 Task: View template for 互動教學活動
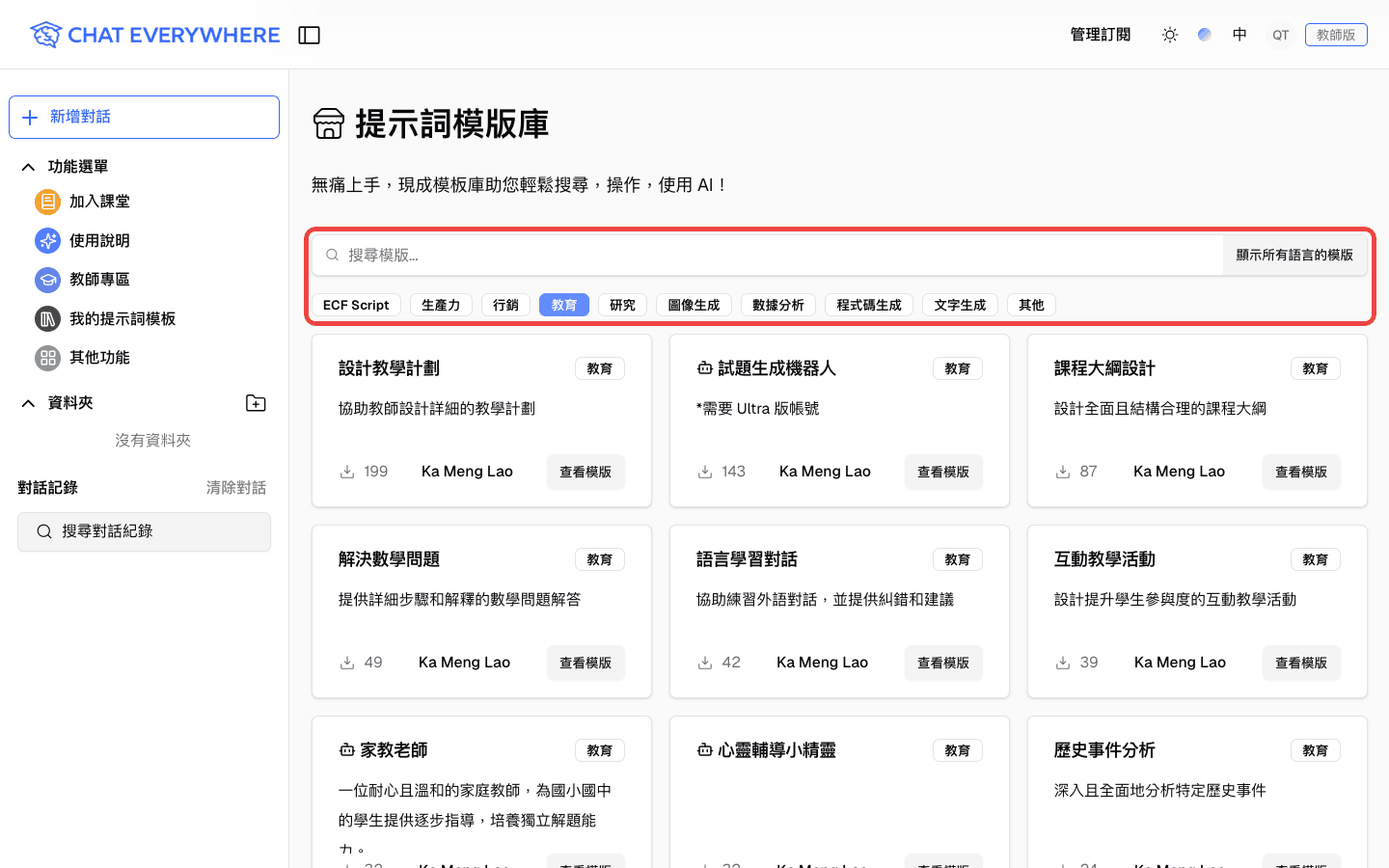coord(1301,663)
